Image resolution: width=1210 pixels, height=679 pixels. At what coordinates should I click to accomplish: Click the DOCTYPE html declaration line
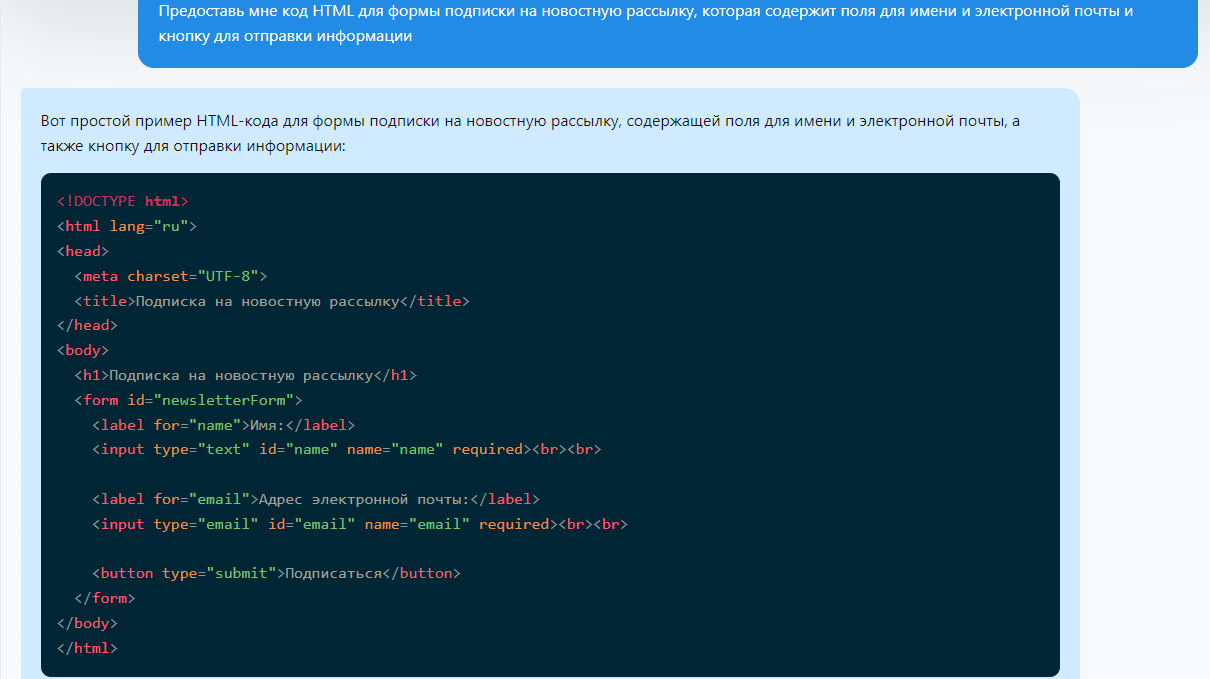click(123, 201)
